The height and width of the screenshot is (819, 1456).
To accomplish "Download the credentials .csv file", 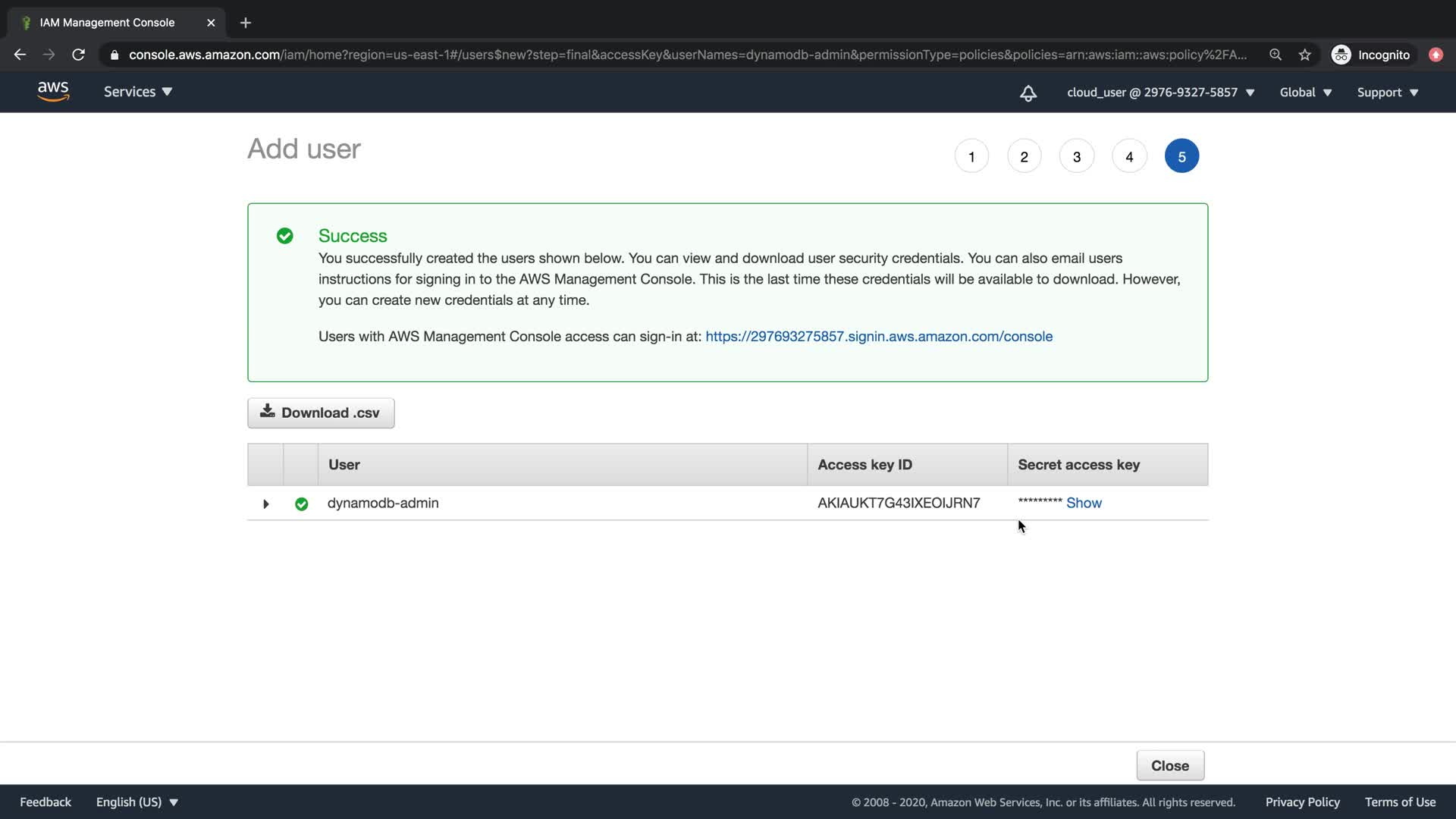I will (321, 413).
